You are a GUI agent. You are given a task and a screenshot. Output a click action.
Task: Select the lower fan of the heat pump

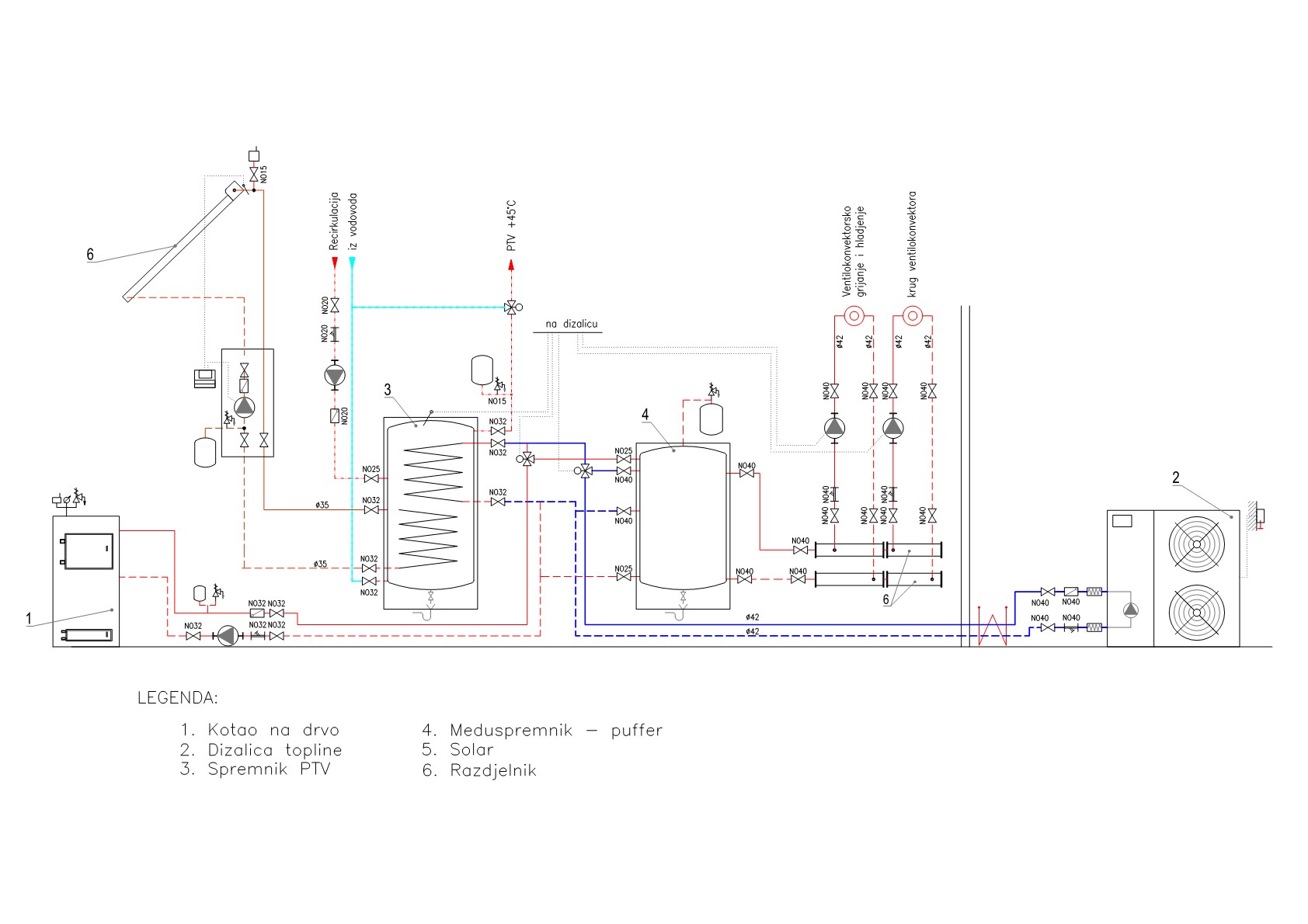(1196, 613)
